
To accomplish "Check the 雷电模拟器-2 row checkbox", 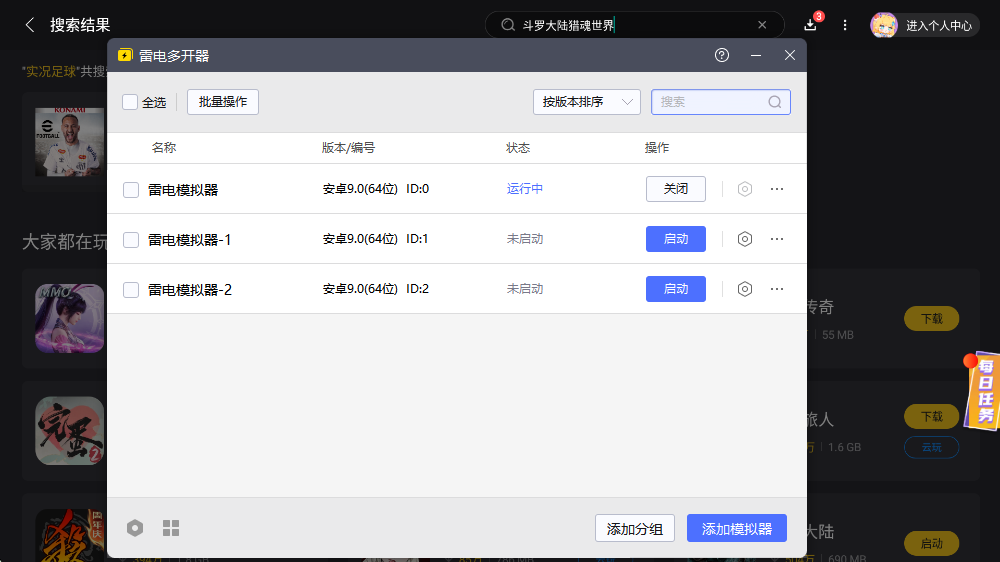I will coord(131,290).
